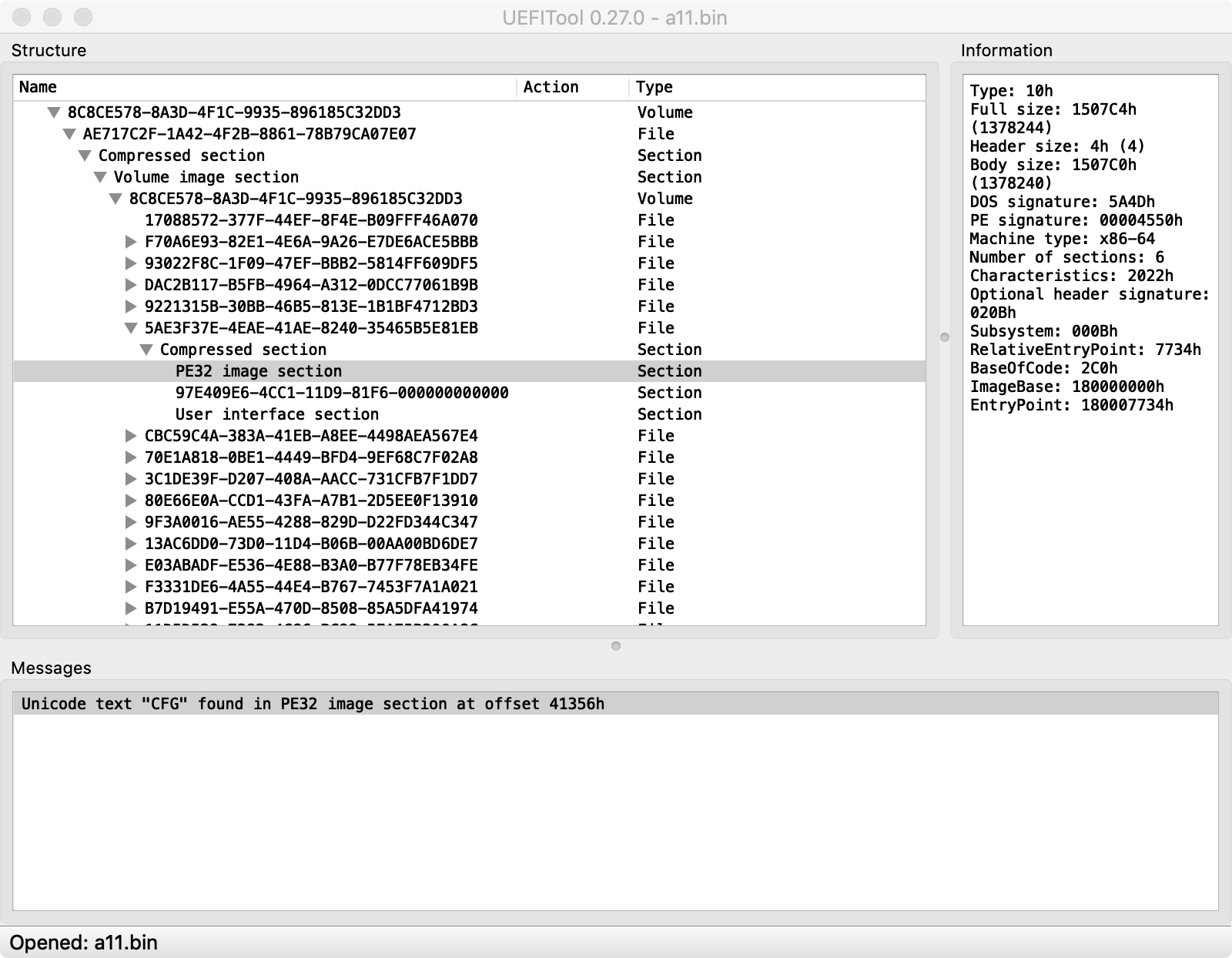Click the Action column header
Screen dimensions: 1232x958
(551, 87)
